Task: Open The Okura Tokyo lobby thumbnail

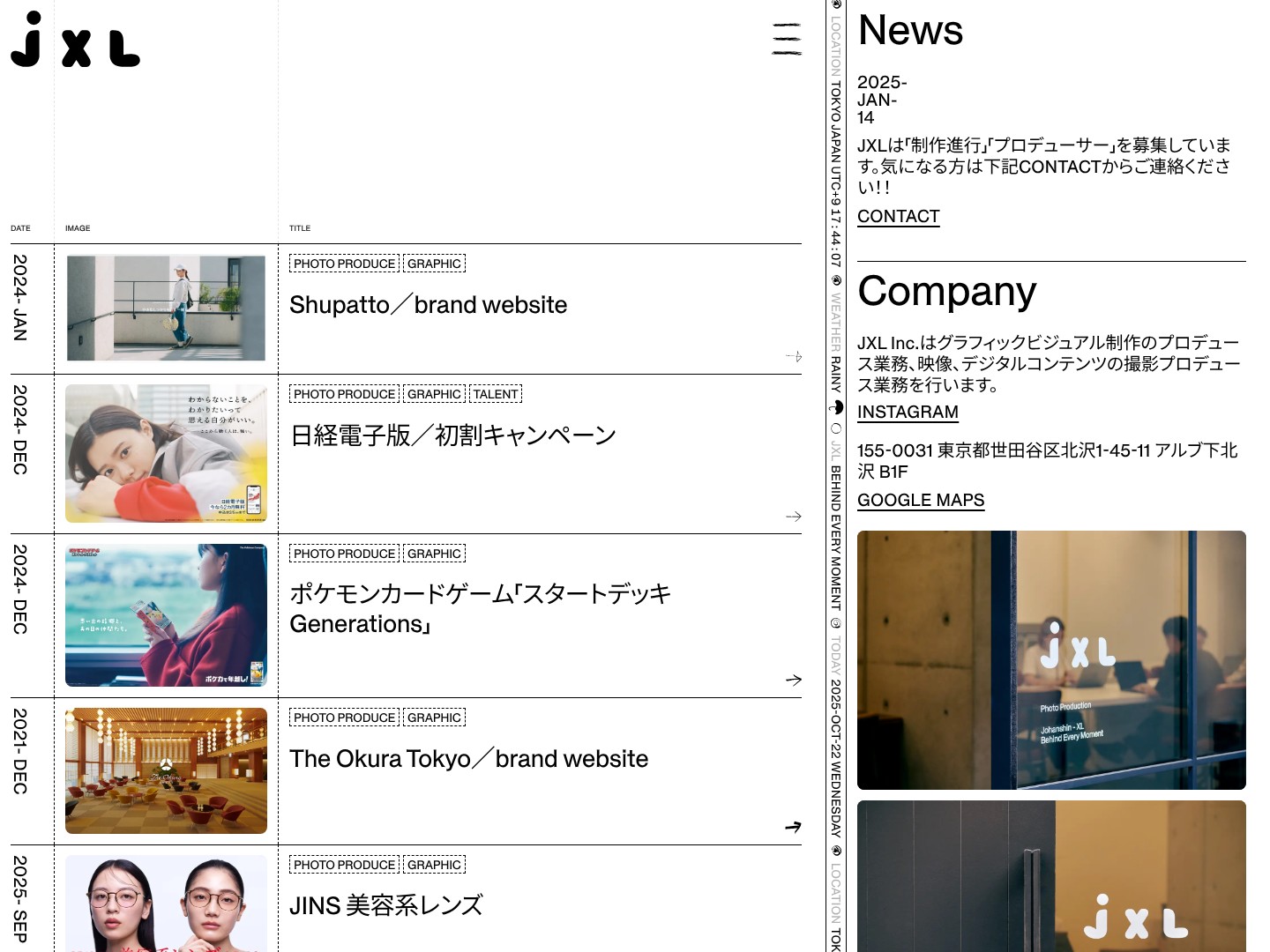Action: (x=166, y=771)
